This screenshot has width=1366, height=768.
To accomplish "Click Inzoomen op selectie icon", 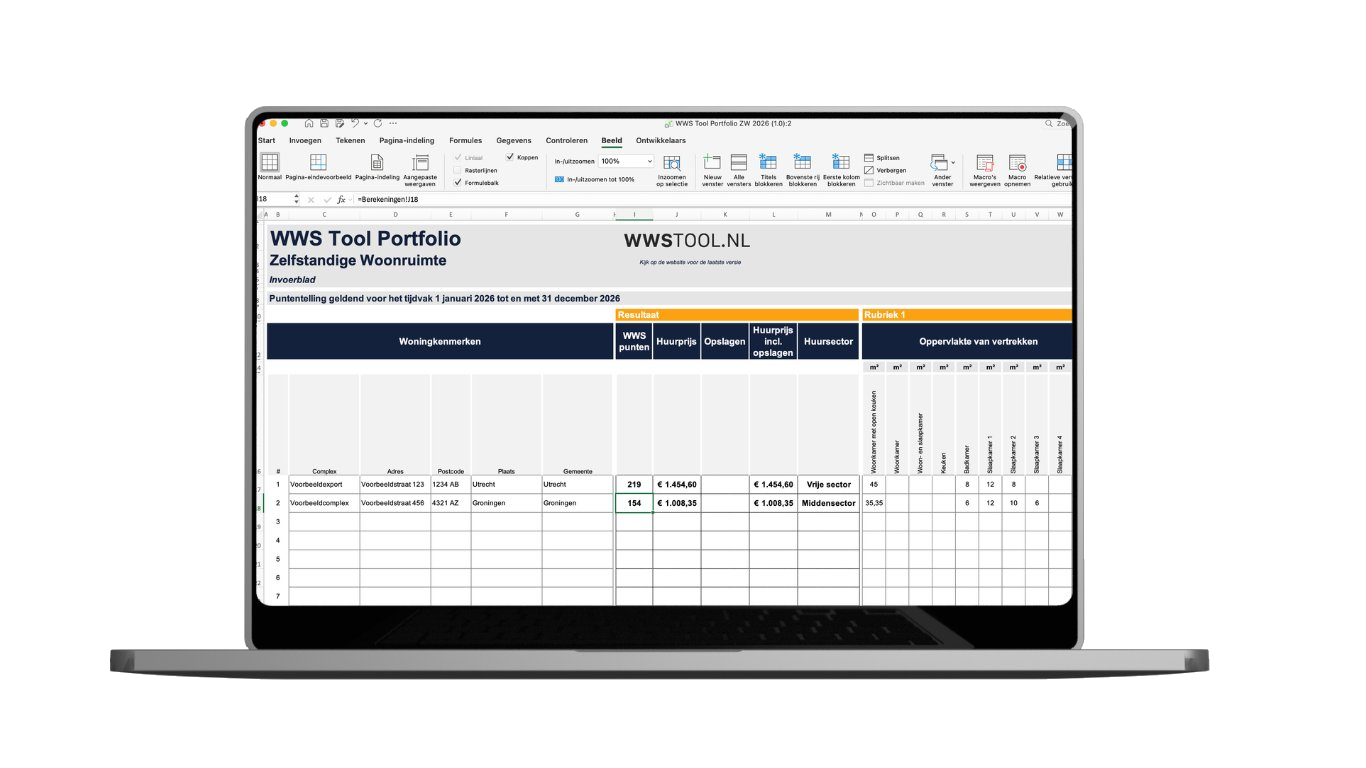I will tap(672, 163).
